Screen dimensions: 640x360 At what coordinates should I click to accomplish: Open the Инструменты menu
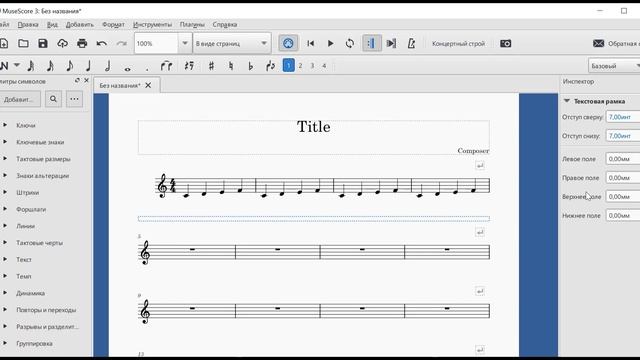tap(152, 24)
